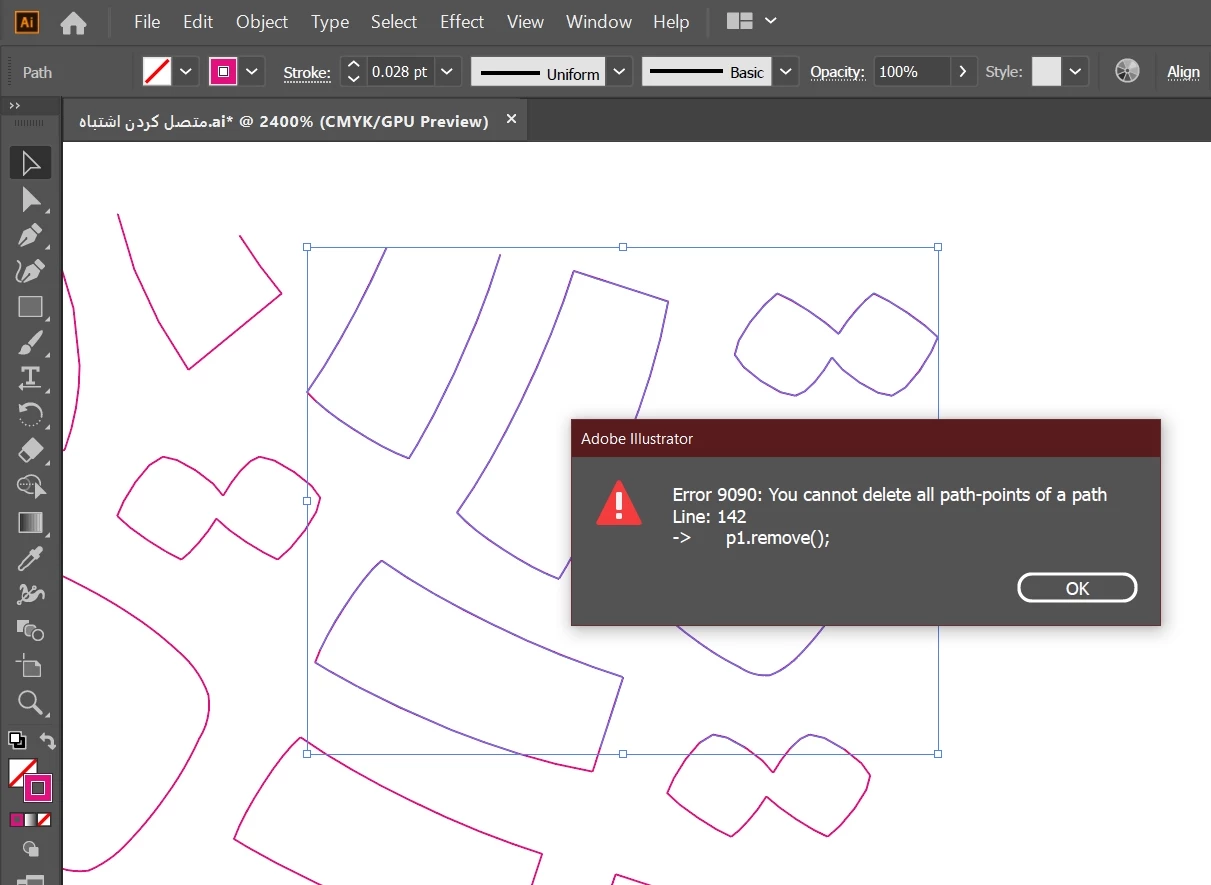Viewport: 1211px width, 885px height.
Task: Open the graphic Style dropdown
Action: click(1075, 71)
